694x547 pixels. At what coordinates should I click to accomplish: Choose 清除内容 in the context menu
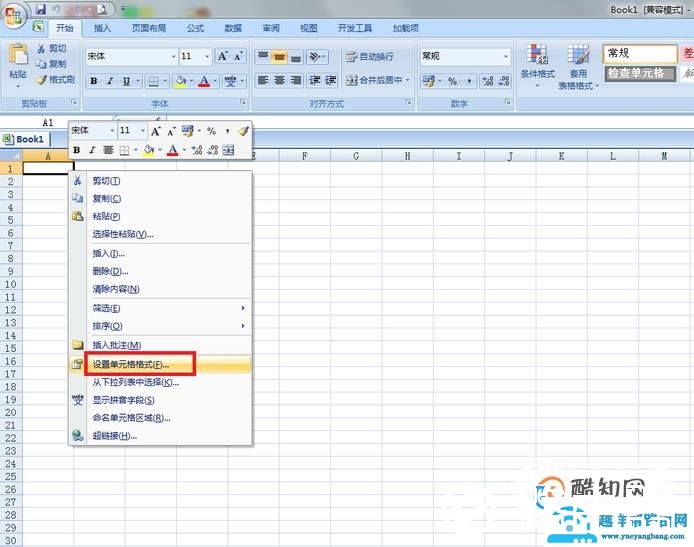[x=160, y=289]
